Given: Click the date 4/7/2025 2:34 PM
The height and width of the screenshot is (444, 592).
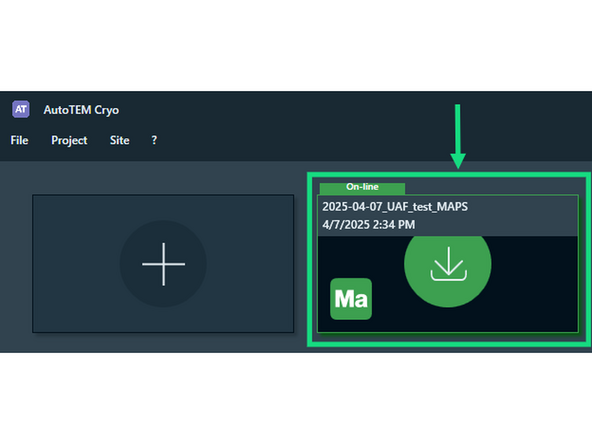Looking at the screenshot, I should 368,225.
